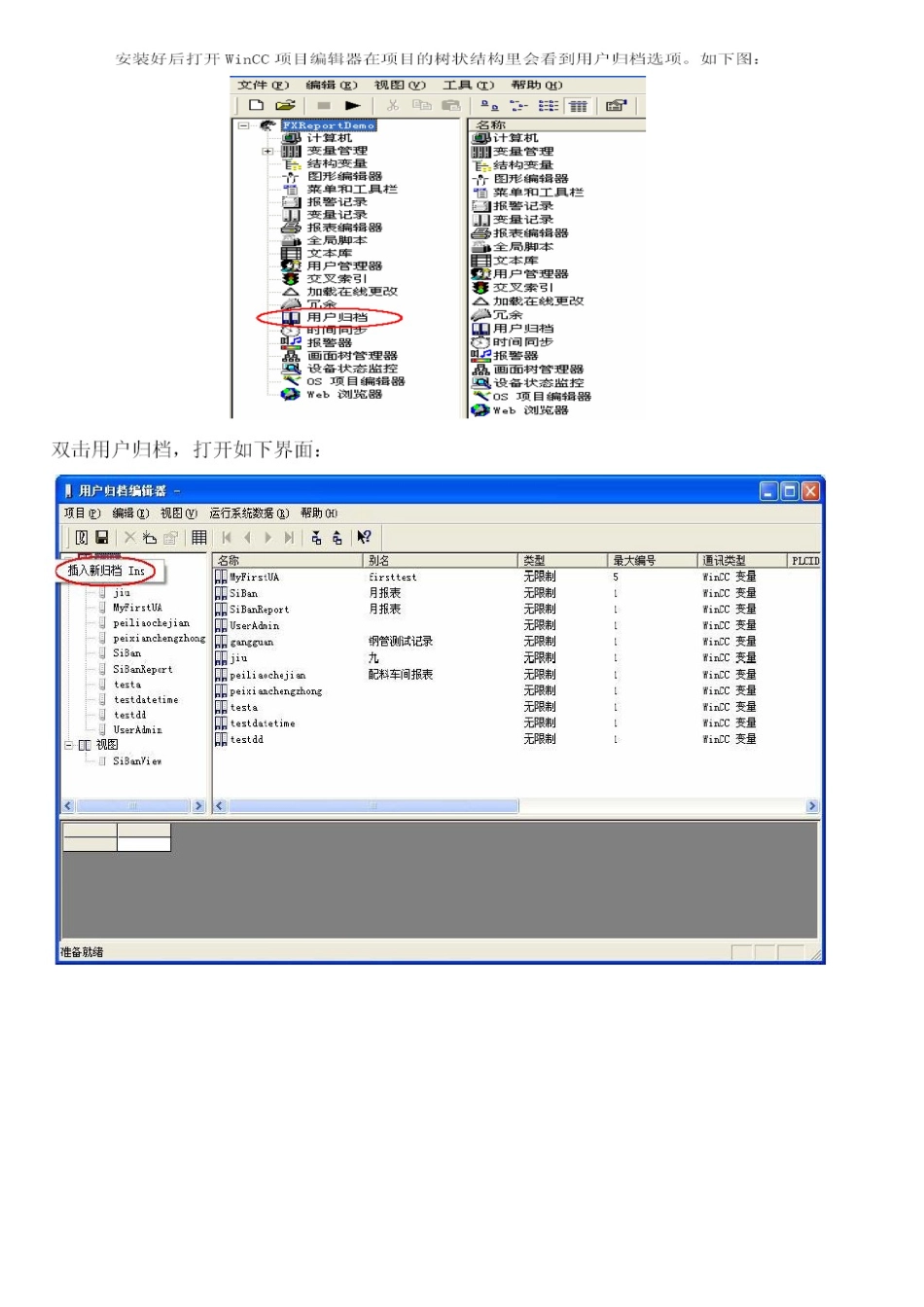Sort by the 别名 column header
The height and width of the screenshot is (1307, 924).
click(442, 560)
